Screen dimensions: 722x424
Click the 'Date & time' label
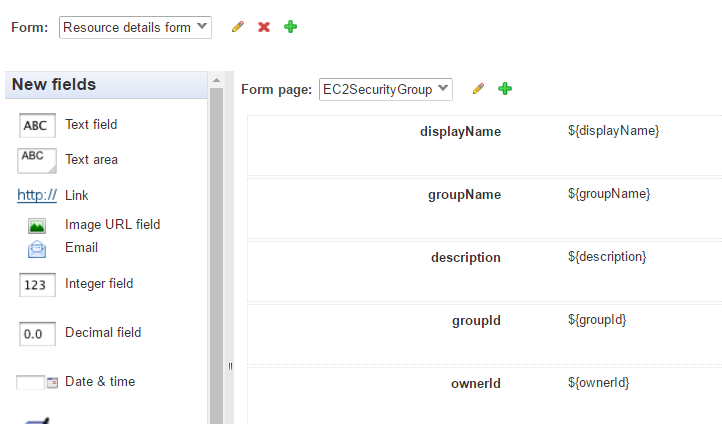click(x=100, y=381)
